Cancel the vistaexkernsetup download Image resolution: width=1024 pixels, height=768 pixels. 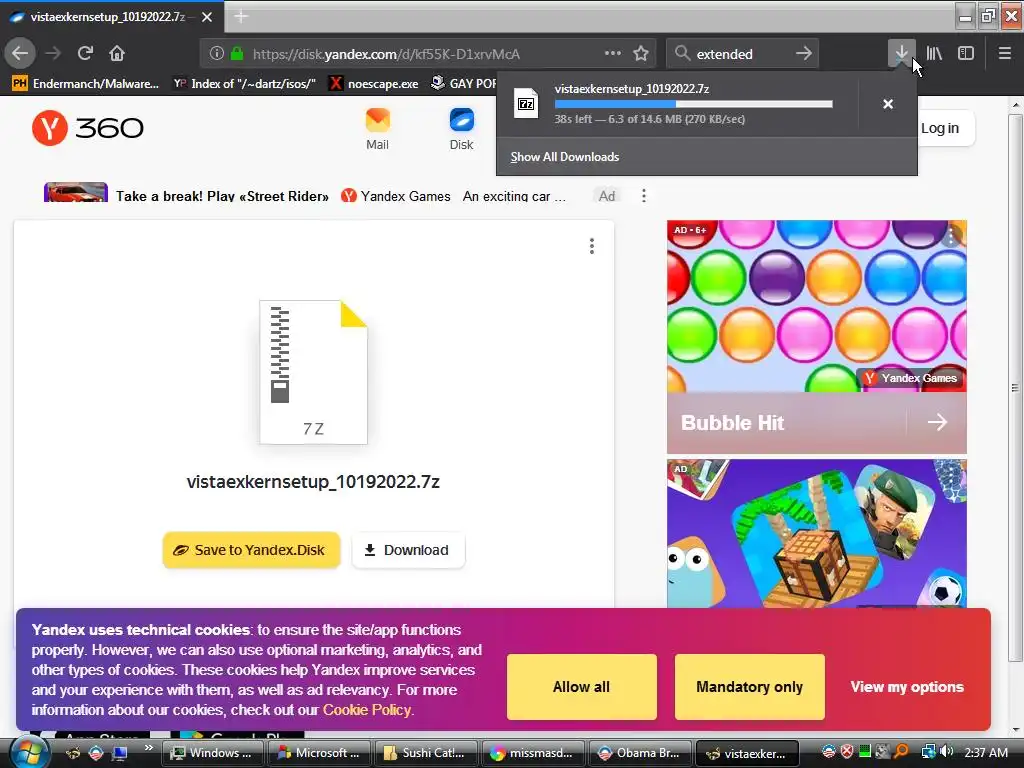(x=888, y=104)
